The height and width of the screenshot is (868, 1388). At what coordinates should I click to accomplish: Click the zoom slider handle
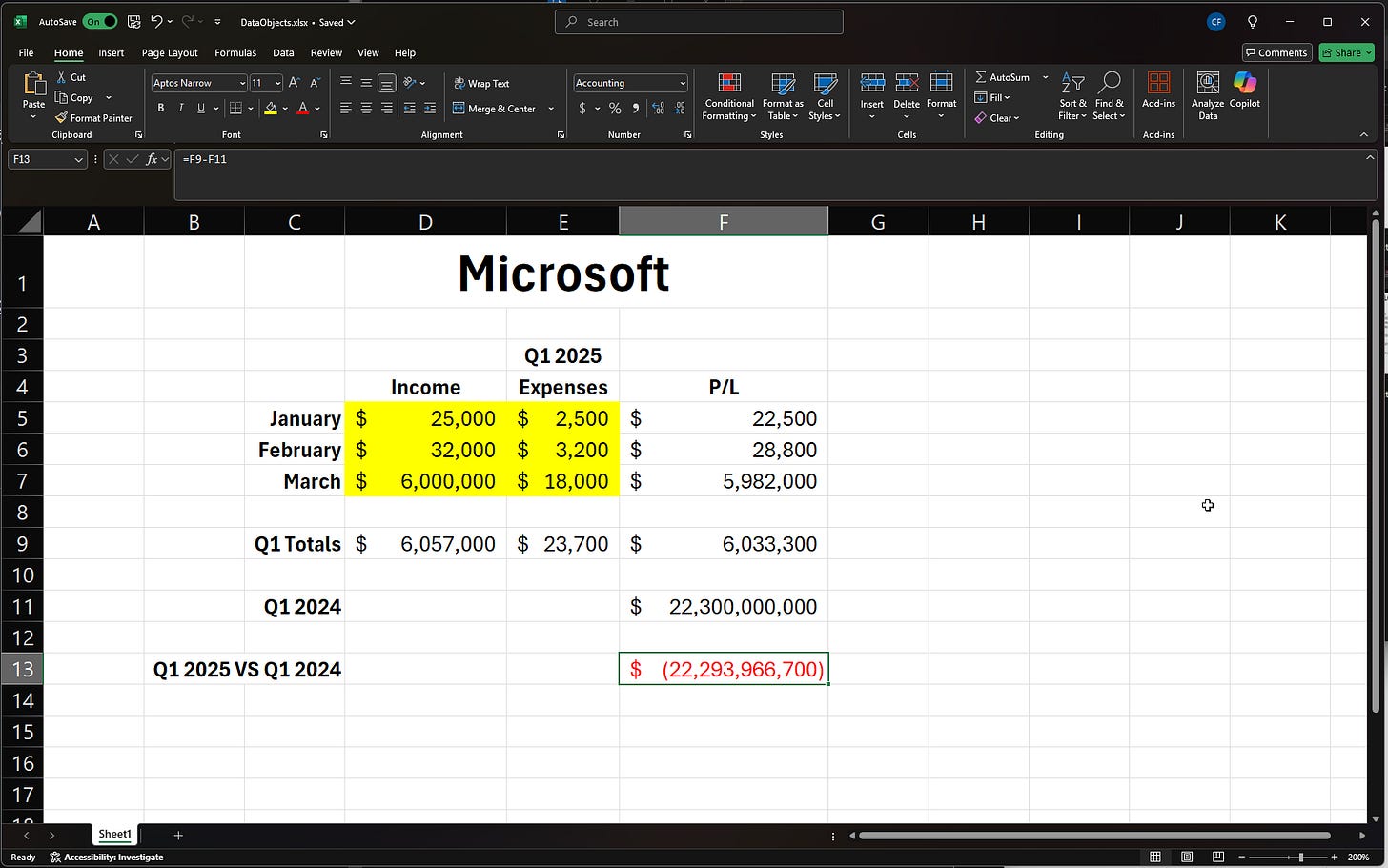point(1301,858)
